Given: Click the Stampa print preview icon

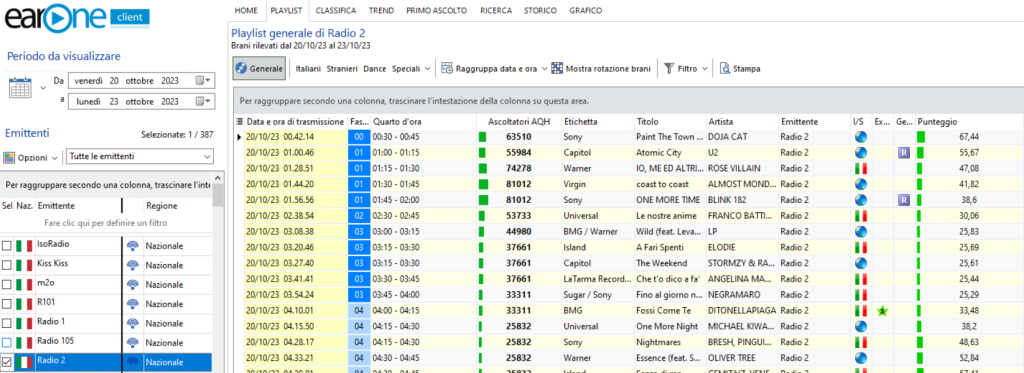Looking at the screenshot, I should pos(725,68).
